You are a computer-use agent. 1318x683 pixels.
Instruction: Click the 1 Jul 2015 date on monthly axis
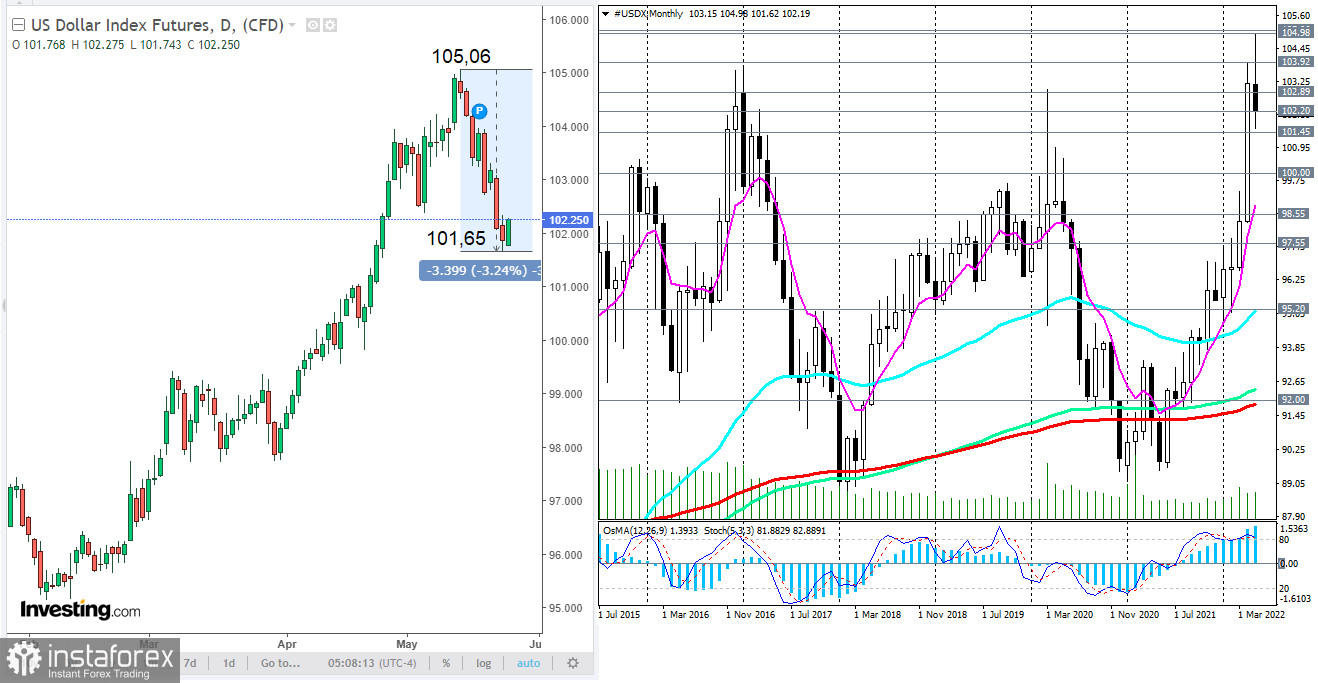(x=620, y=614)
